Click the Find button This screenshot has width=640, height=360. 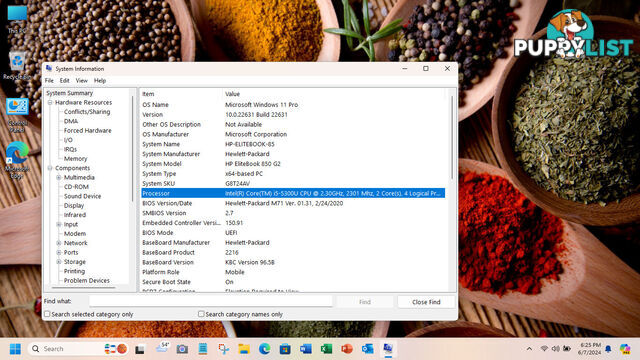pyautogui.click(x=365, y=302)
